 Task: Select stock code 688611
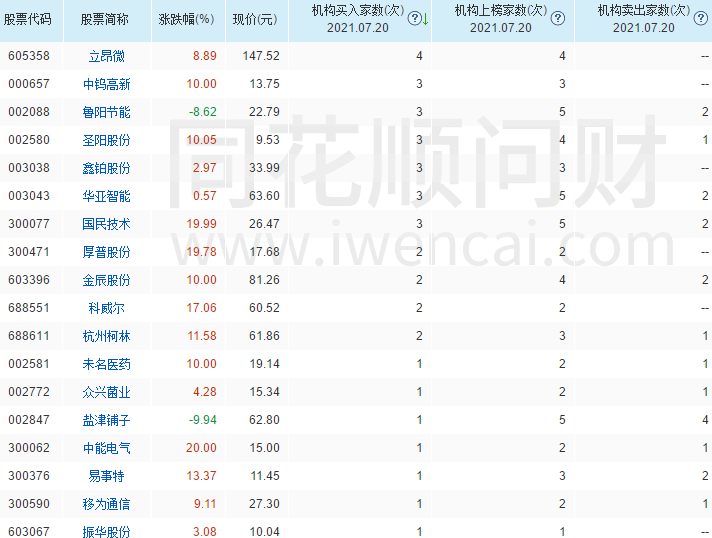tap(29, 336)
